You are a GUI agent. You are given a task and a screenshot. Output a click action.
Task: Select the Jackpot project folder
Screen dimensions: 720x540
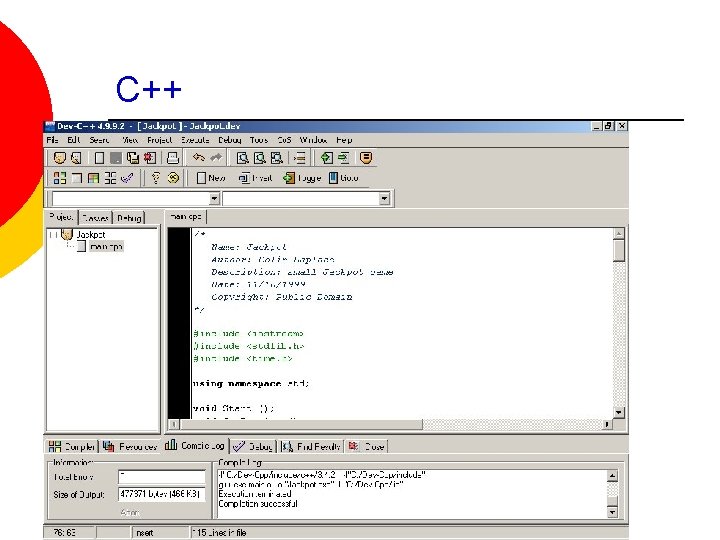[x=90, y=235]
